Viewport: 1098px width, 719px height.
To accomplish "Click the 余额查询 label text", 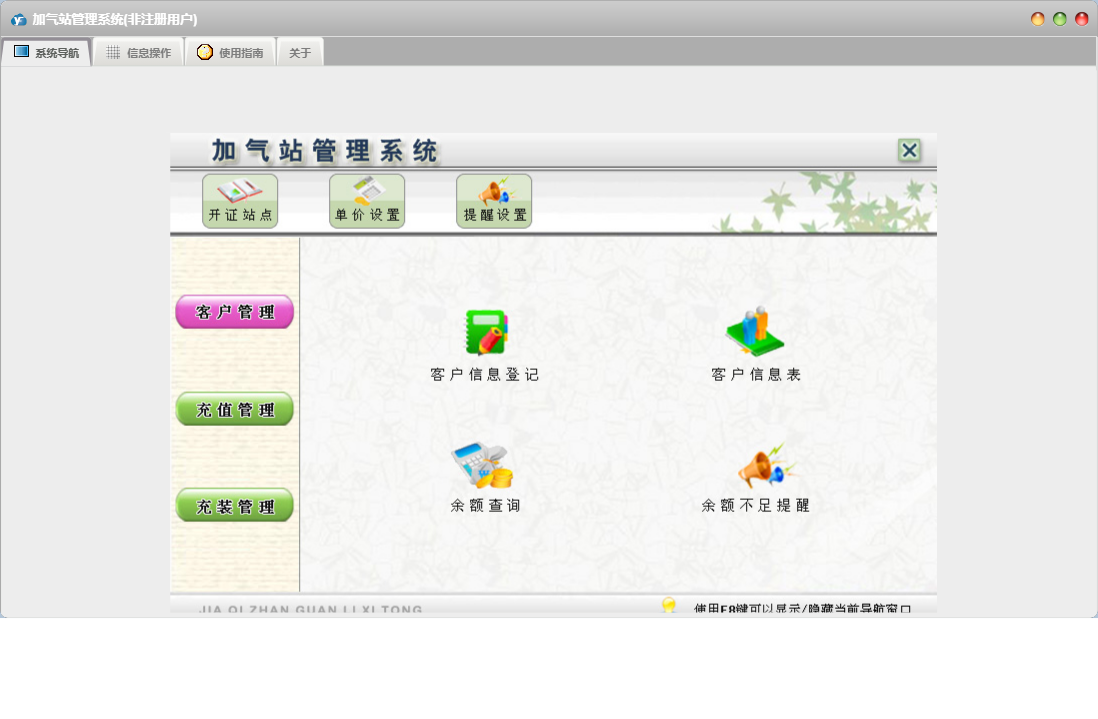I will point(485,505).
